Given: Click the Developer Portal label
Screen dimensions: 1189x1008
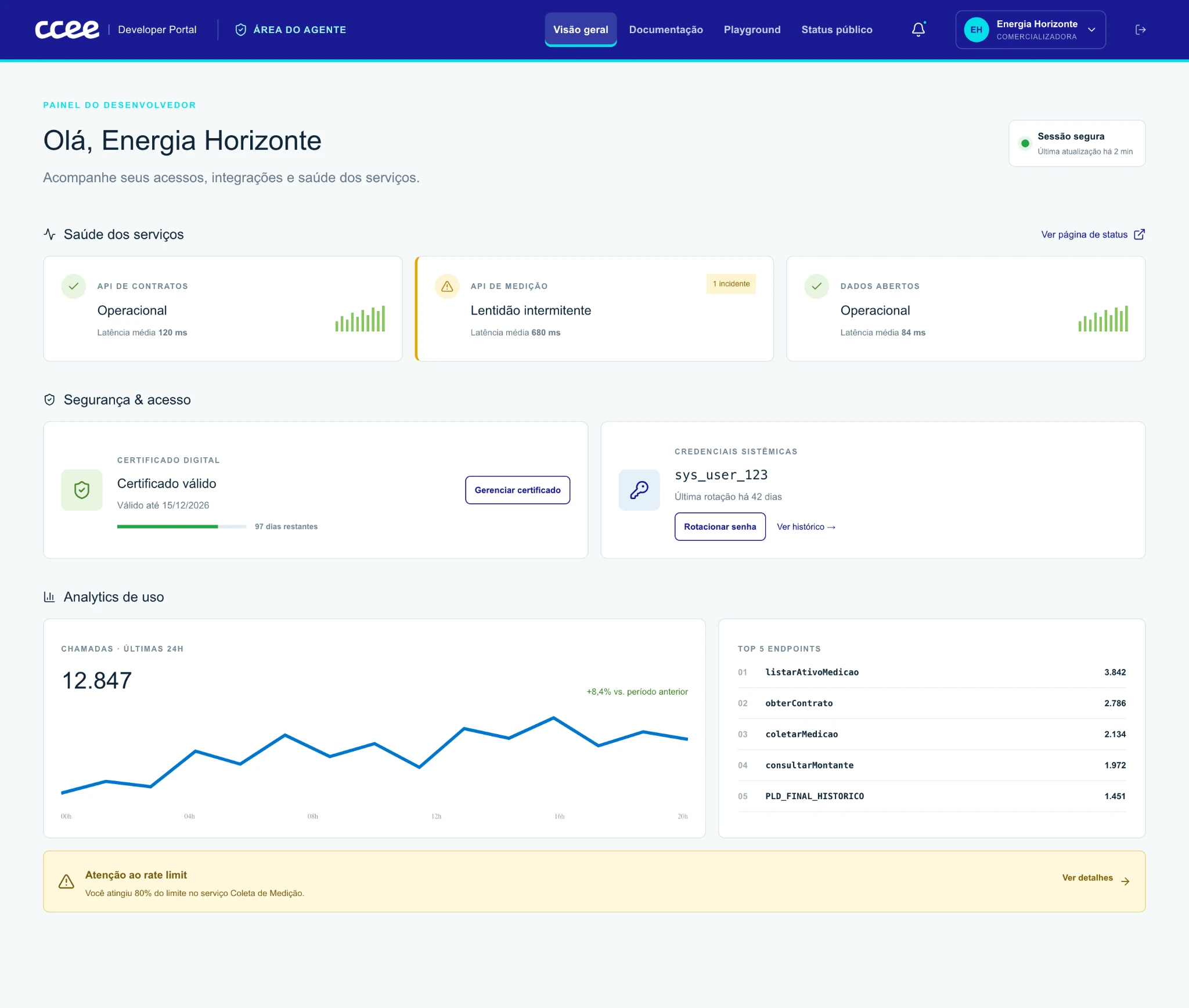Looking at the screenshot, I should click(x=157, y=30).
